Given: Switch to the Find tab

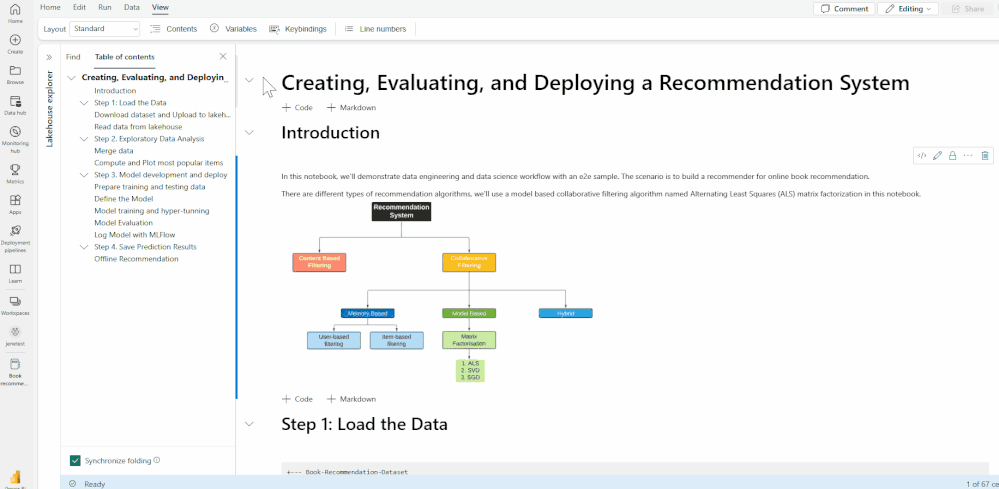Looking at the screenshot, I should pyautogui.click(x=73, y=57).
